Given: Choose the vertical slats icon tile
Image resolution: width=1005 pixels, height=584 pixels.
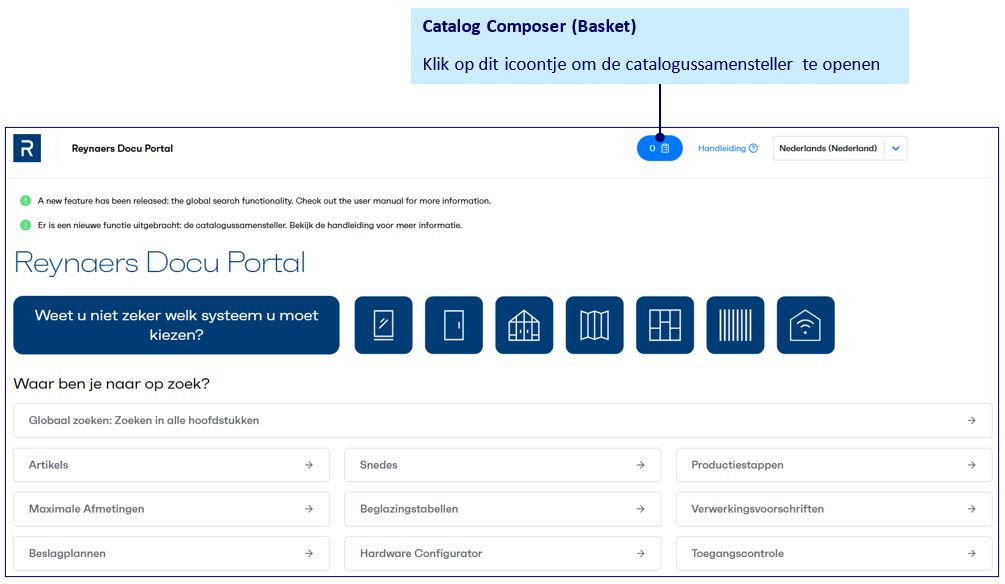Looking at the screenshot, I should (x=735, y=325).
